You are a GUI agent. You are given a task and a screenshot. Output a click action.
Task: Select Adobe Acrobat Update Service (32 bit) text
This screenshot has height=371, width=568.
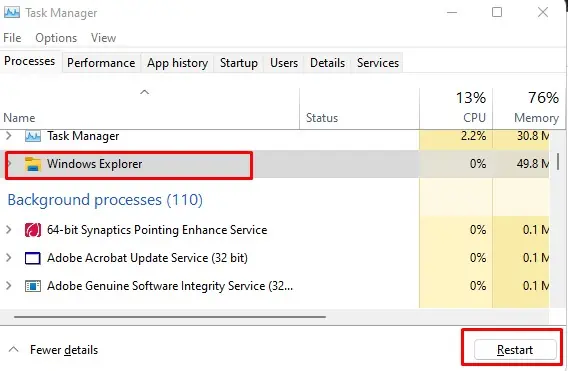pos(147,258)
